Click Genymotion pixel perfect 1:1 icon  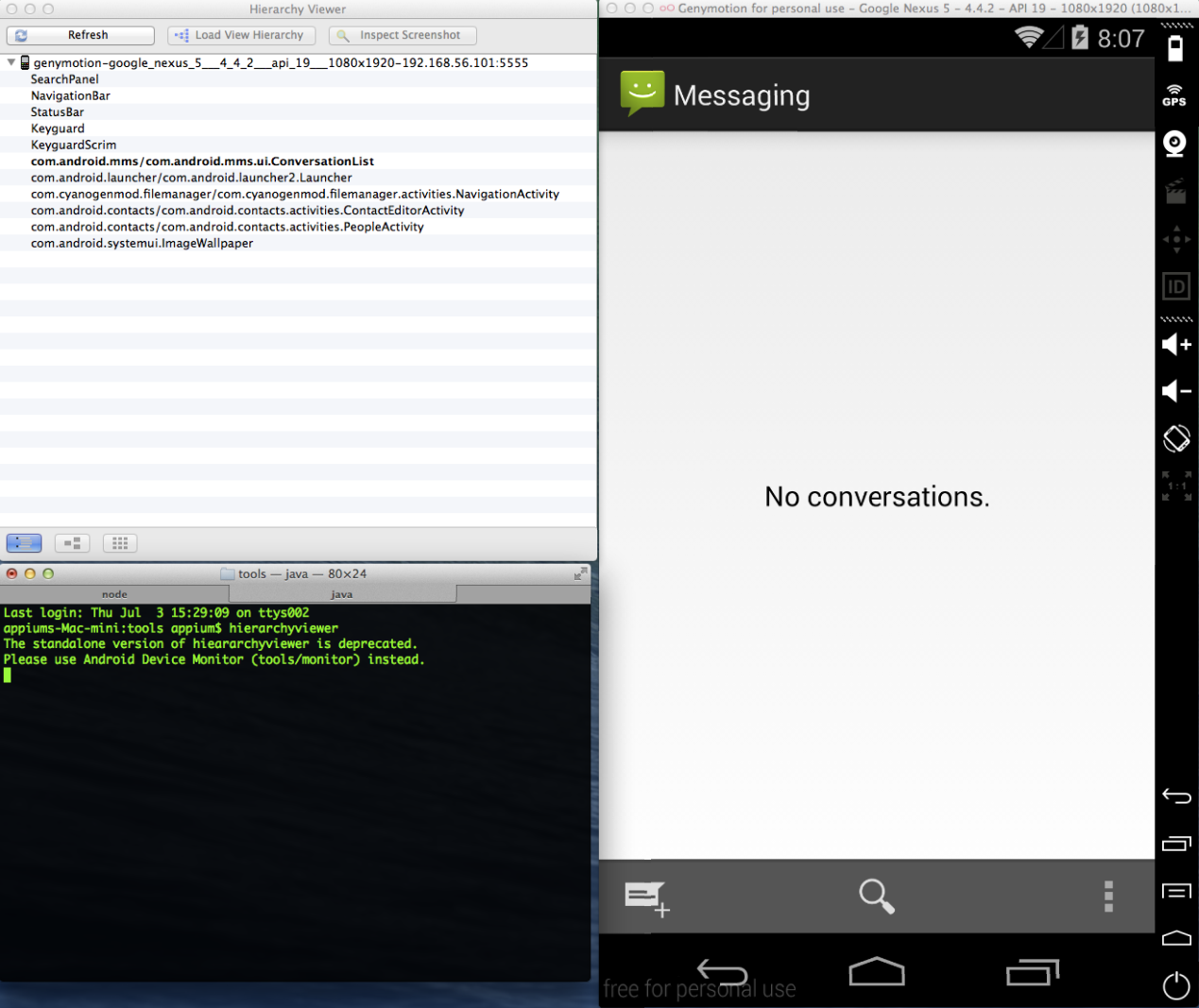click(1176, 486)
